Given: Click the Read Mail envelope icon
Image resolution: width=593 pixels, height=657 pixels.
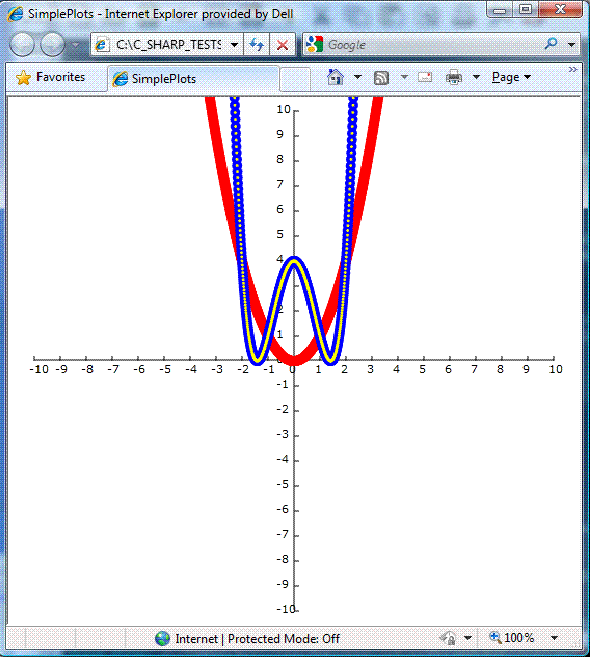Looking at the screenshot, I should (x=425, y=77).
